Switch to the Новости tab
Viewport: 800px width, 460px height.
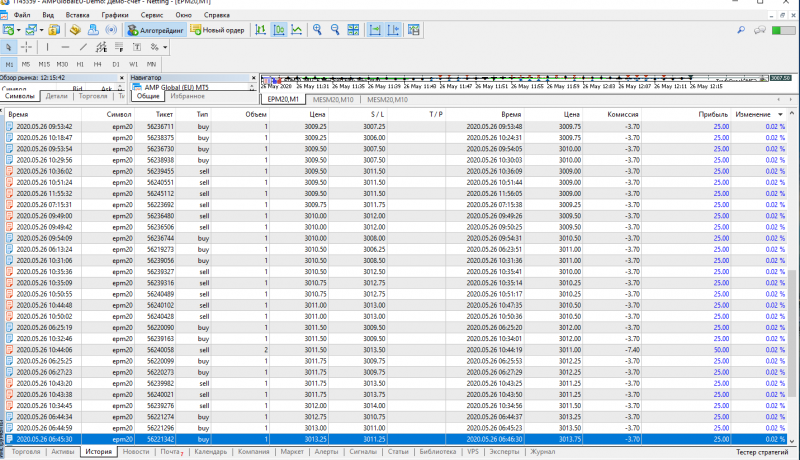pos(136,452)
